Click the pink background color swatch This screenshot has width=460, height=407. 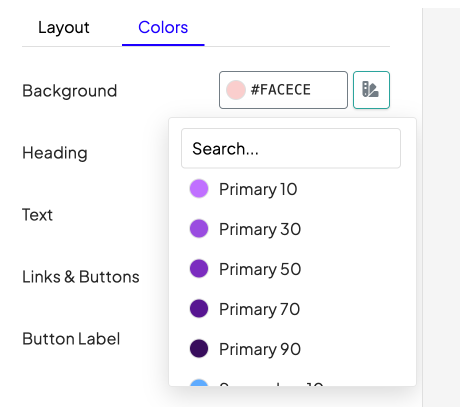click(236, 90)
